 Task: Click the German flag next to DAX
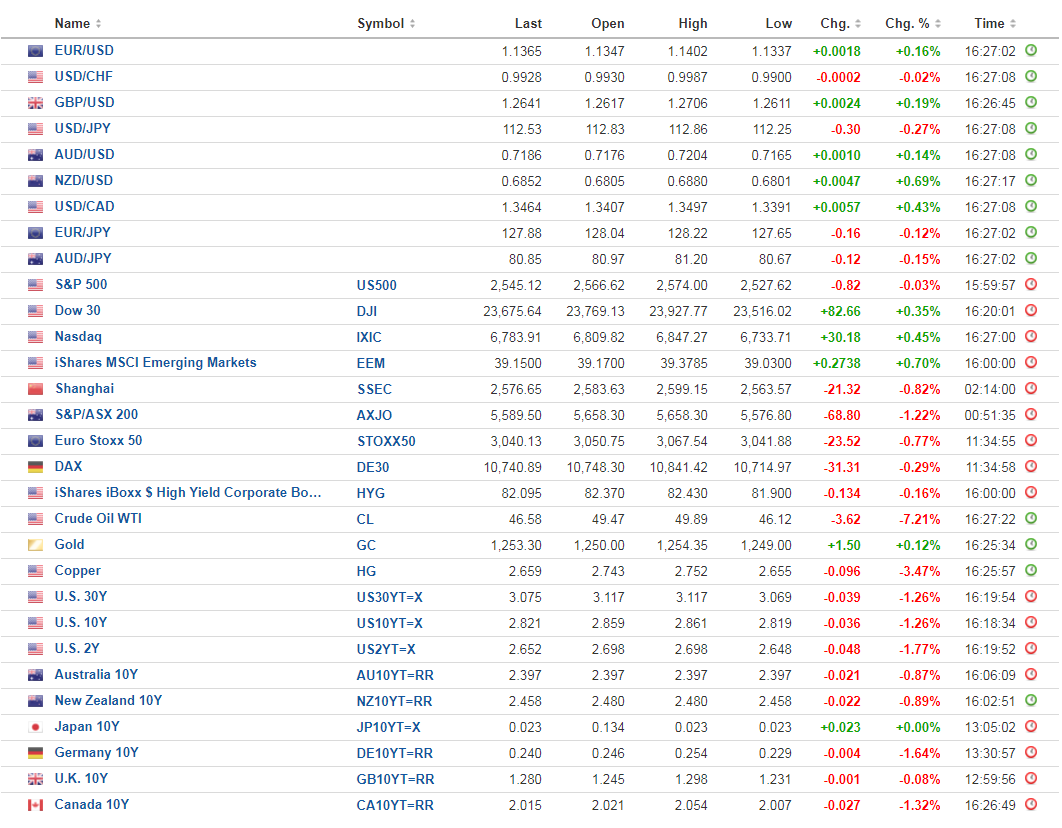[36, 467]
